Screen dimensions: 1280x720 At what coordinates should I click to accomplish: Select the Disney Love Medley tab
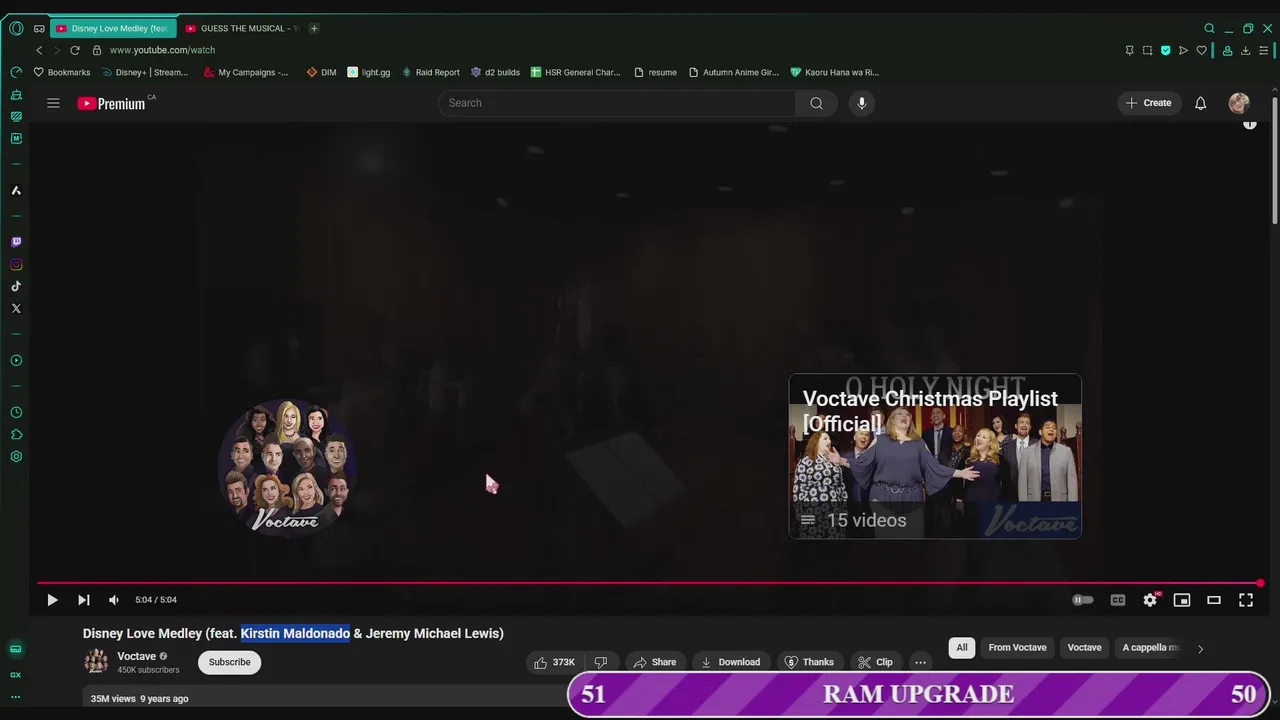[x=115, y=28]
